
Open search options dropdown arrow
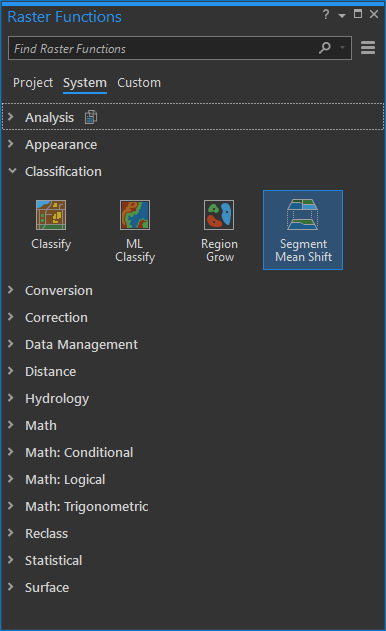[343, 47]
